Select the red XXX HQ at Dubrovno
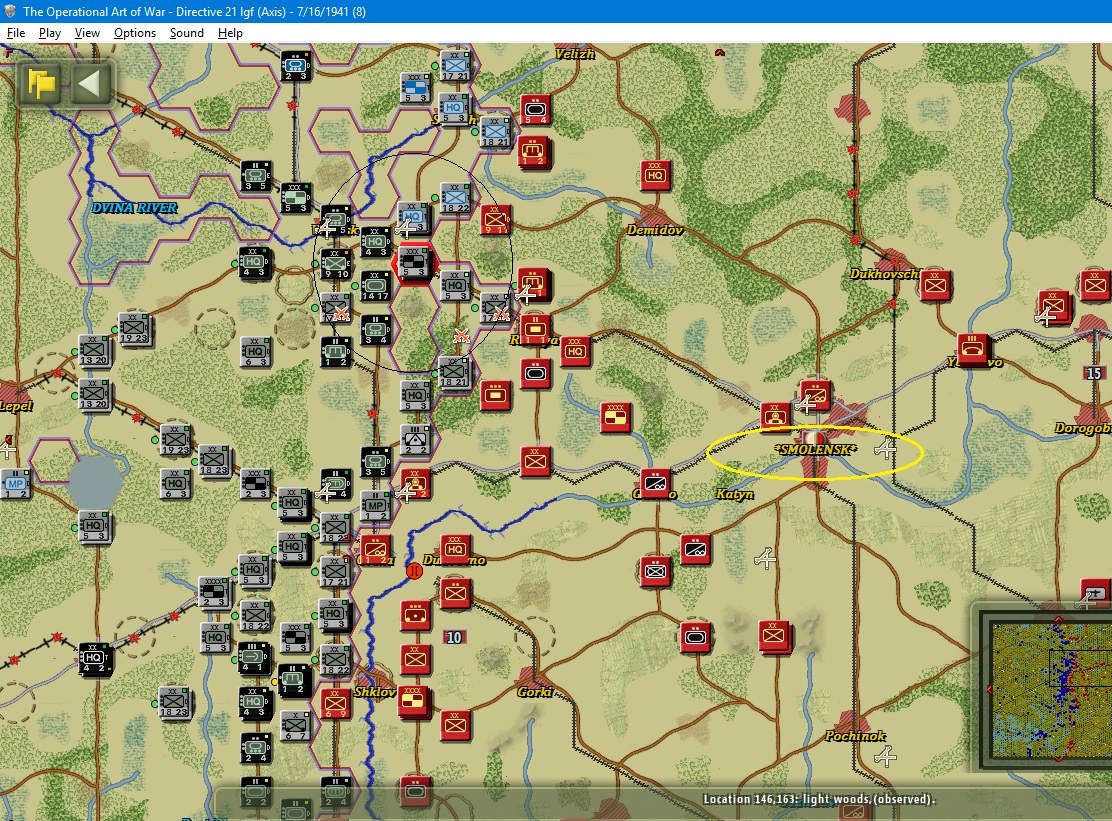Screen dimensions: 1112x821 (455, 549)
